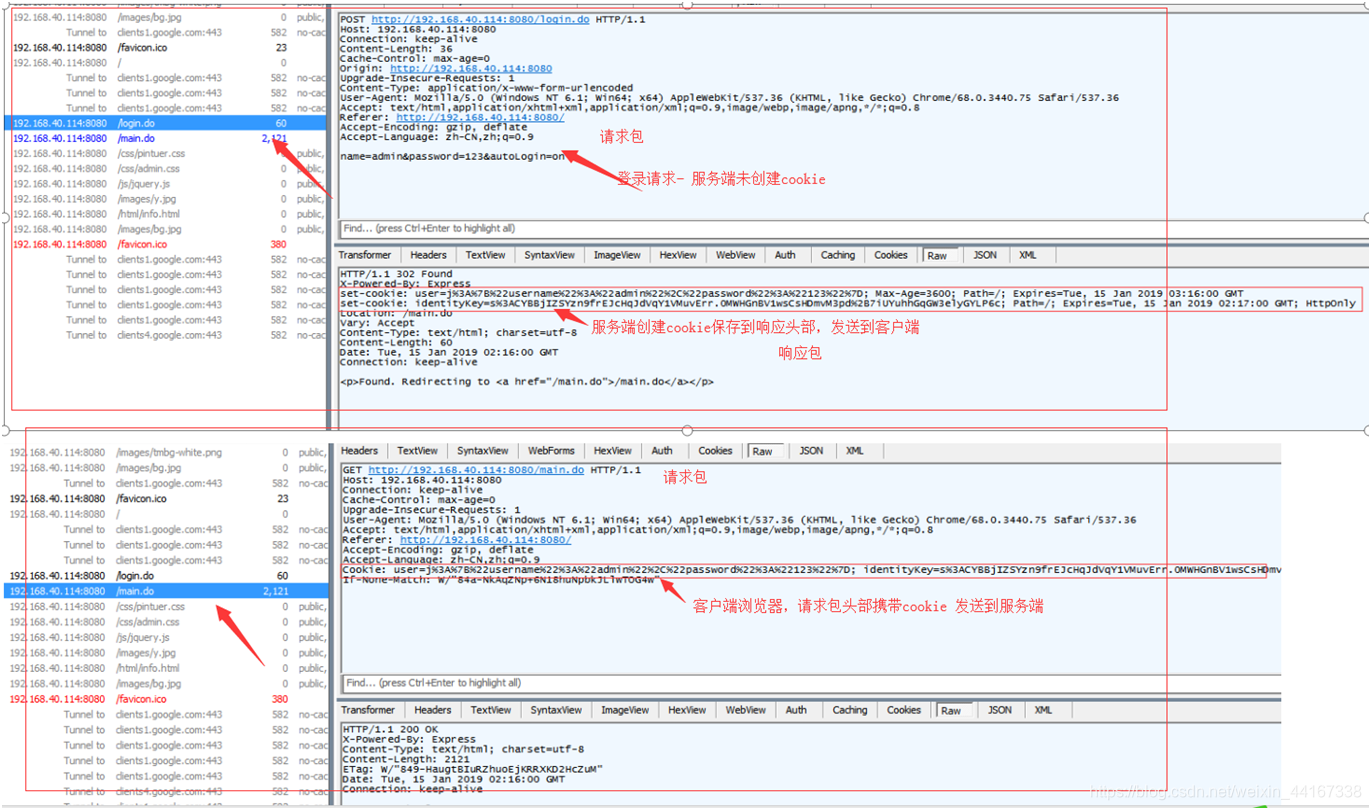Select /css/pintuer.css session in lower session list
Viewport: 1371px width, 810px height.
click(166, 606)
